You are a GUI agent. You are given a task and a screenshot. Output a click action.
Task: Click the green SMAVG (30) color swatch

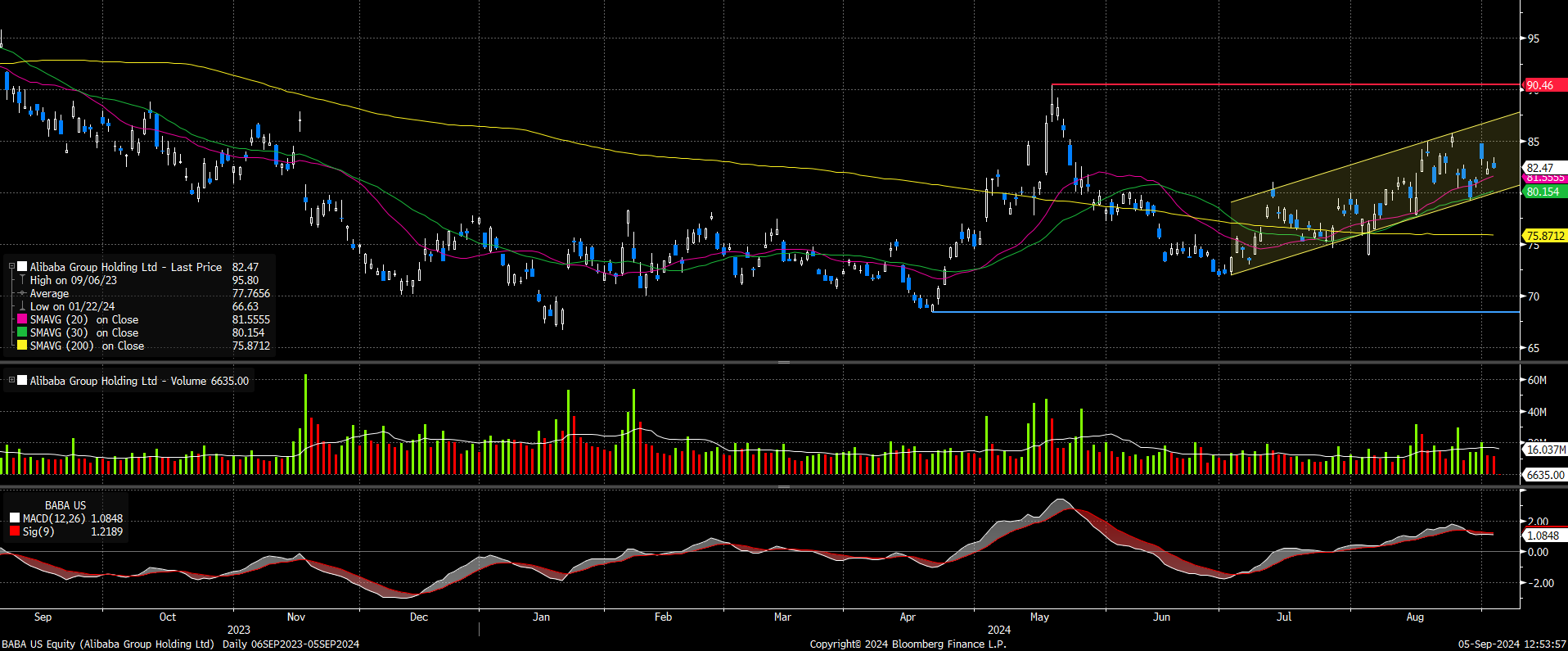(23, 332)
